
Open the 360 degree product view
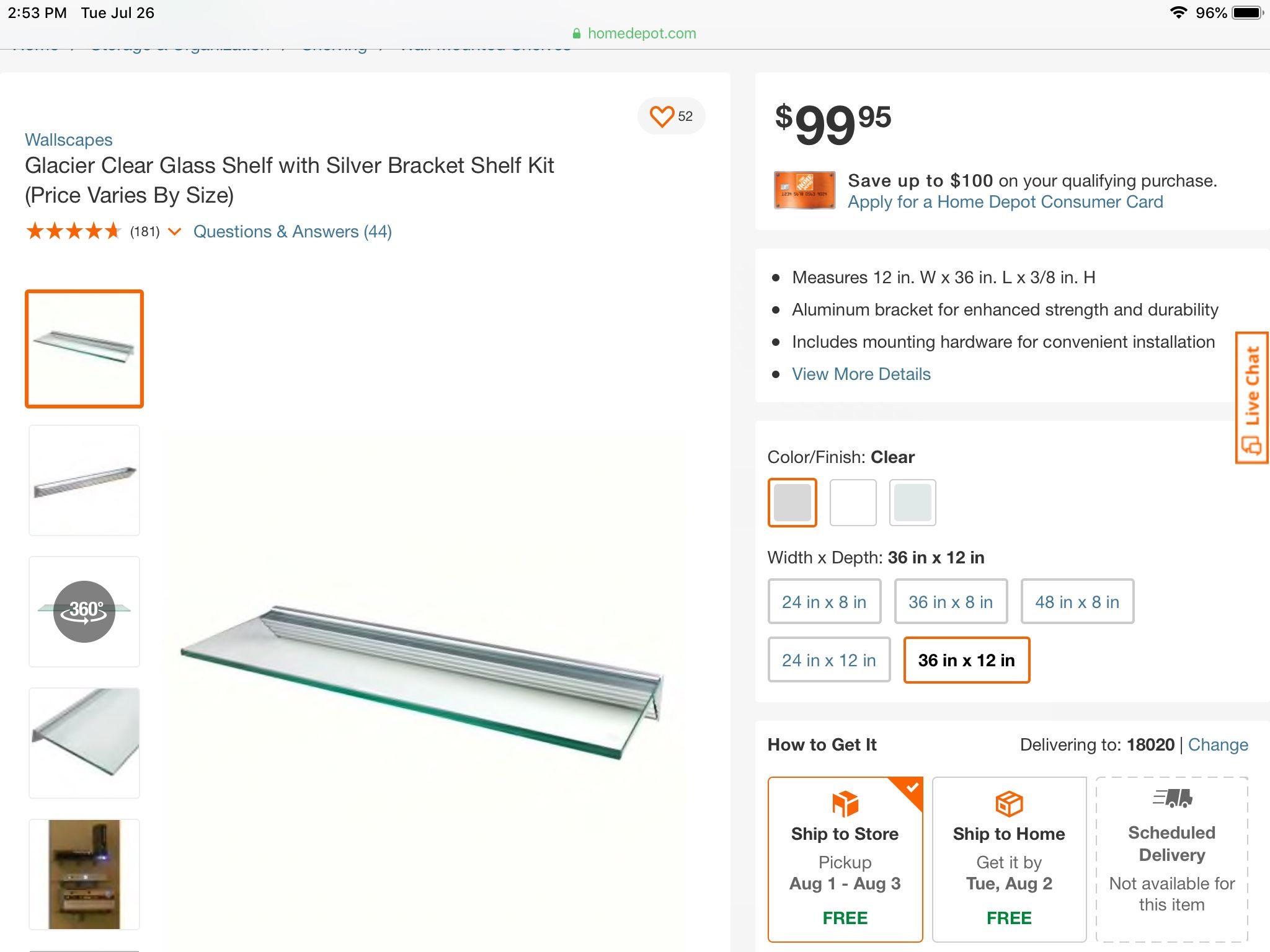point(84,611)
